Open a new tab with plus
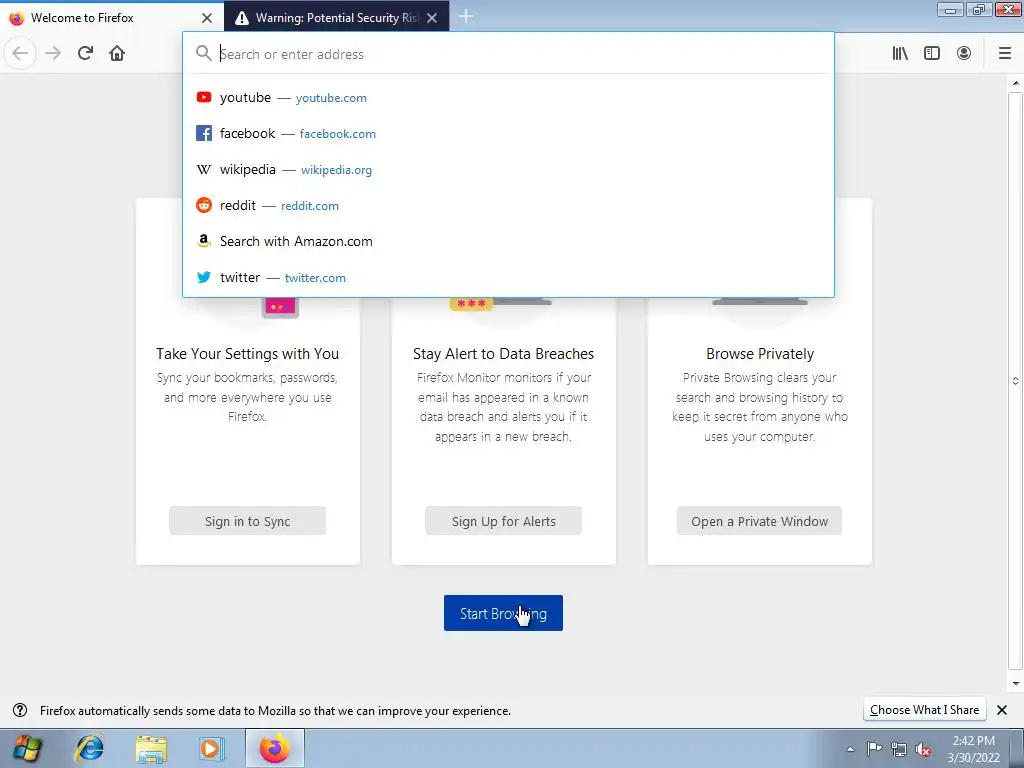The image size is (1024, 768). pos(466,16)
